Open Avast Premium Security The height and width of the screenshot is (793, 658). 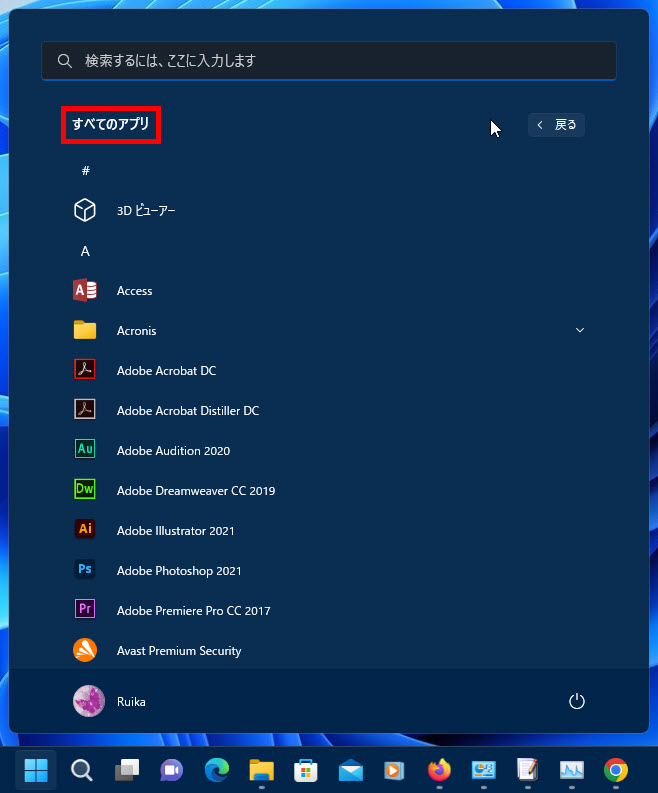(x=178, y=651)
